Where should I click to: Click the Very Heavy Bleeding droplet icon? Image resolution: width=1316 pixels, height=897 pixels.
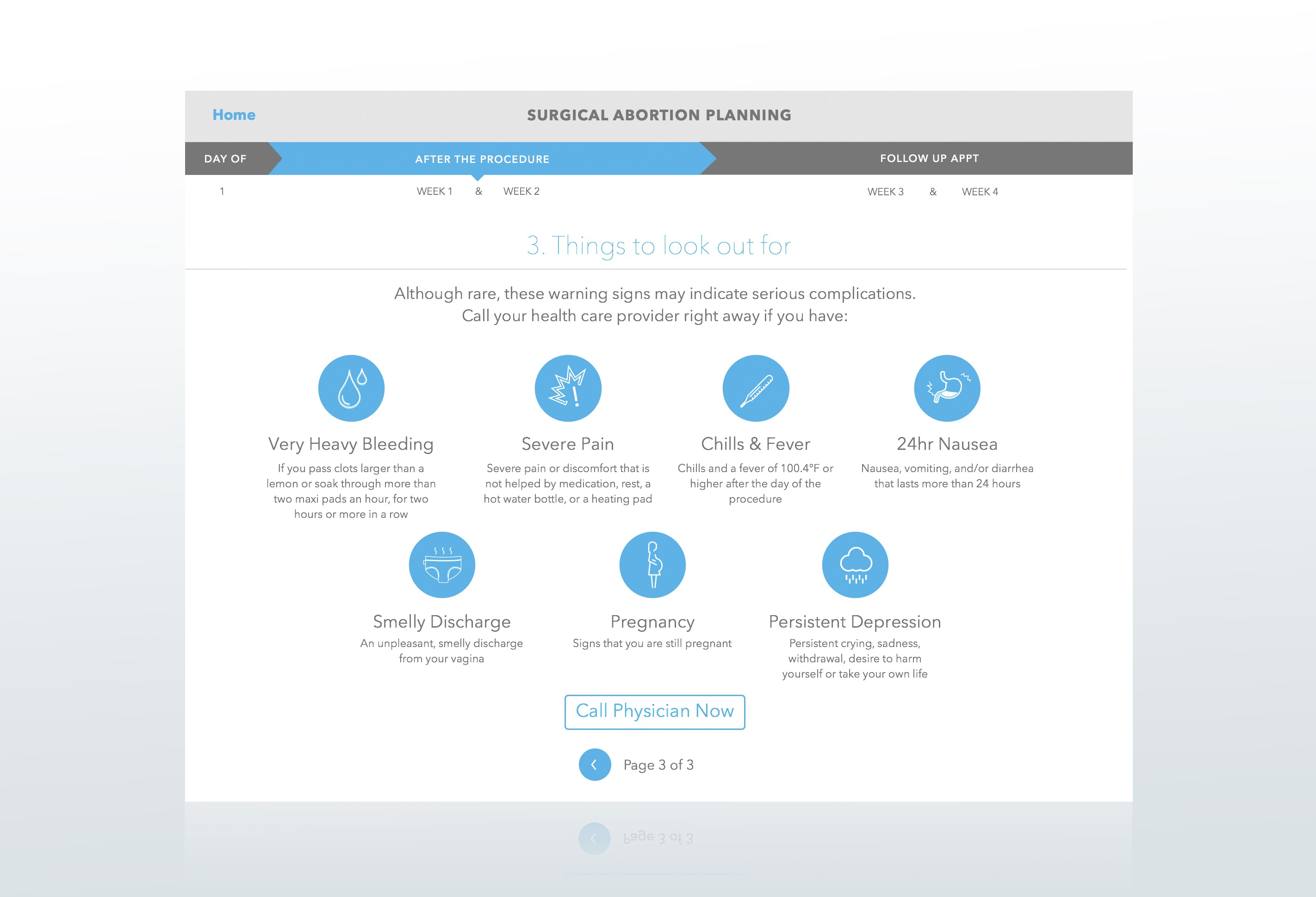coord(351,388)
